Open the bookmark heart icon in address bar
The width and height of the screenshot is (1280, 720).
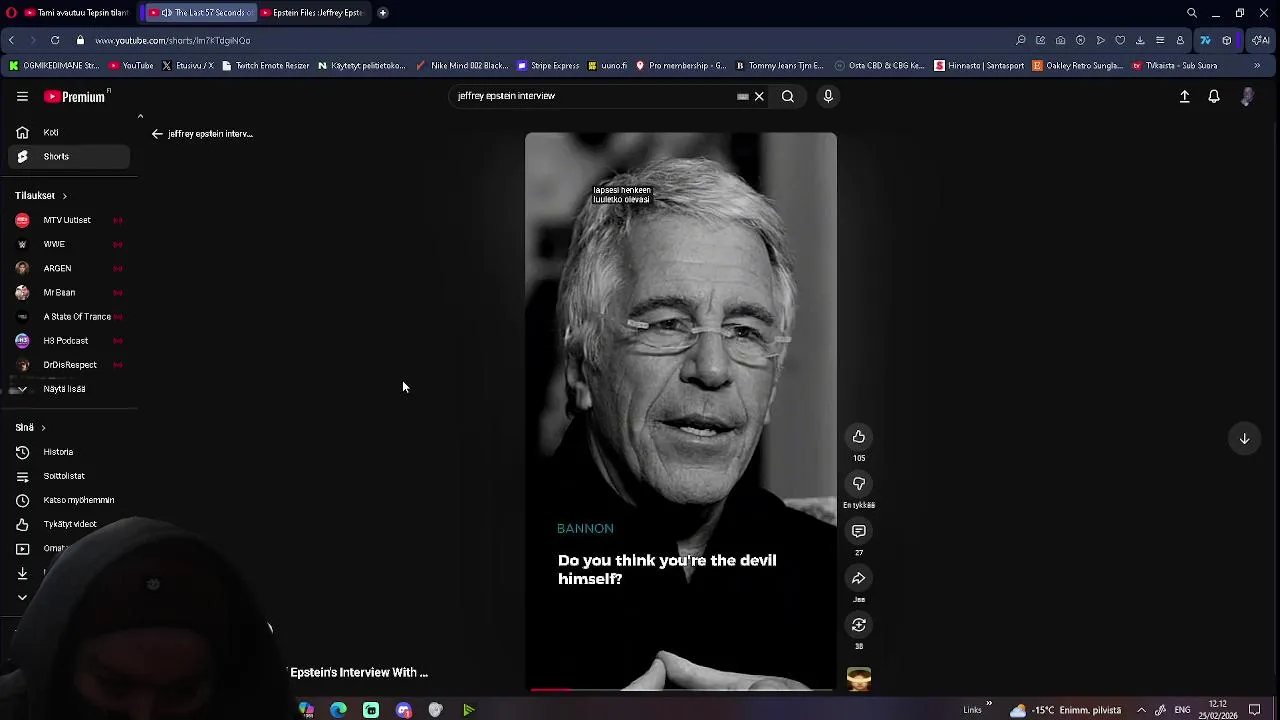tap(1120, 40)
